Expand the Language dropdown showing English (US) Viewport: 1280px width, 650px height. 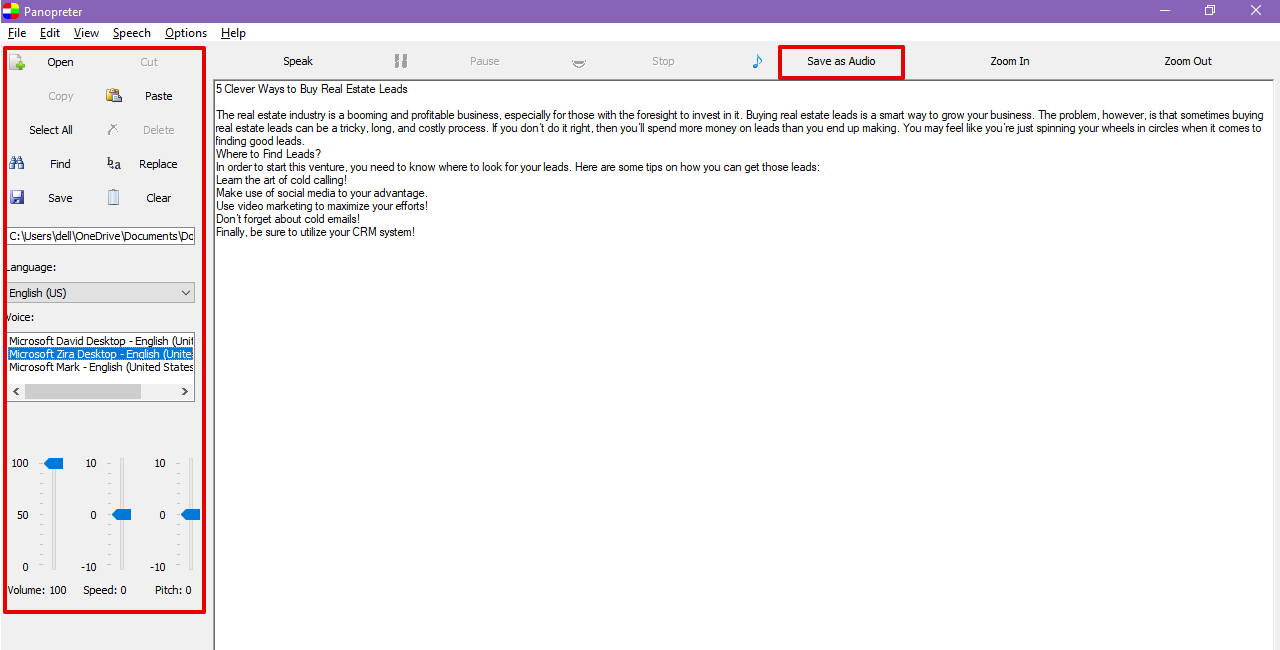tap(100, 293)
